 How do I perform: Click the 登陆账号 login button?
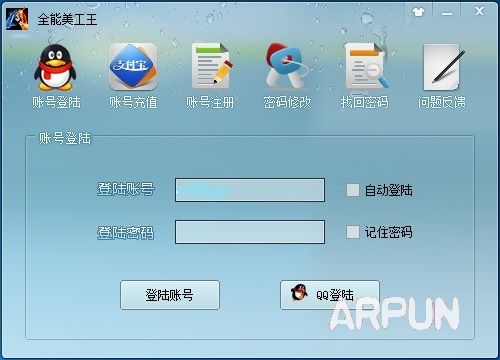point(170,295)
